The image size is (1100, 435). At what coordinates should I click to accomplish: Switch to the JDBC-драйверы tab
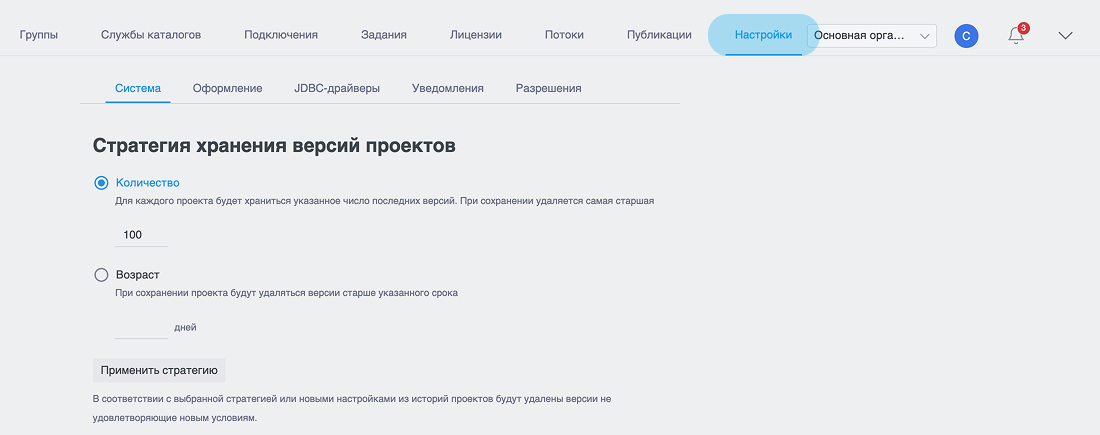point(337,88)
